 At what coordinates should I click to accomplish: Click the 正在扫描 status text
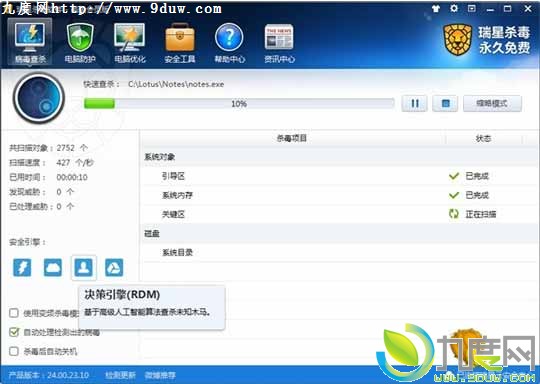481,214
